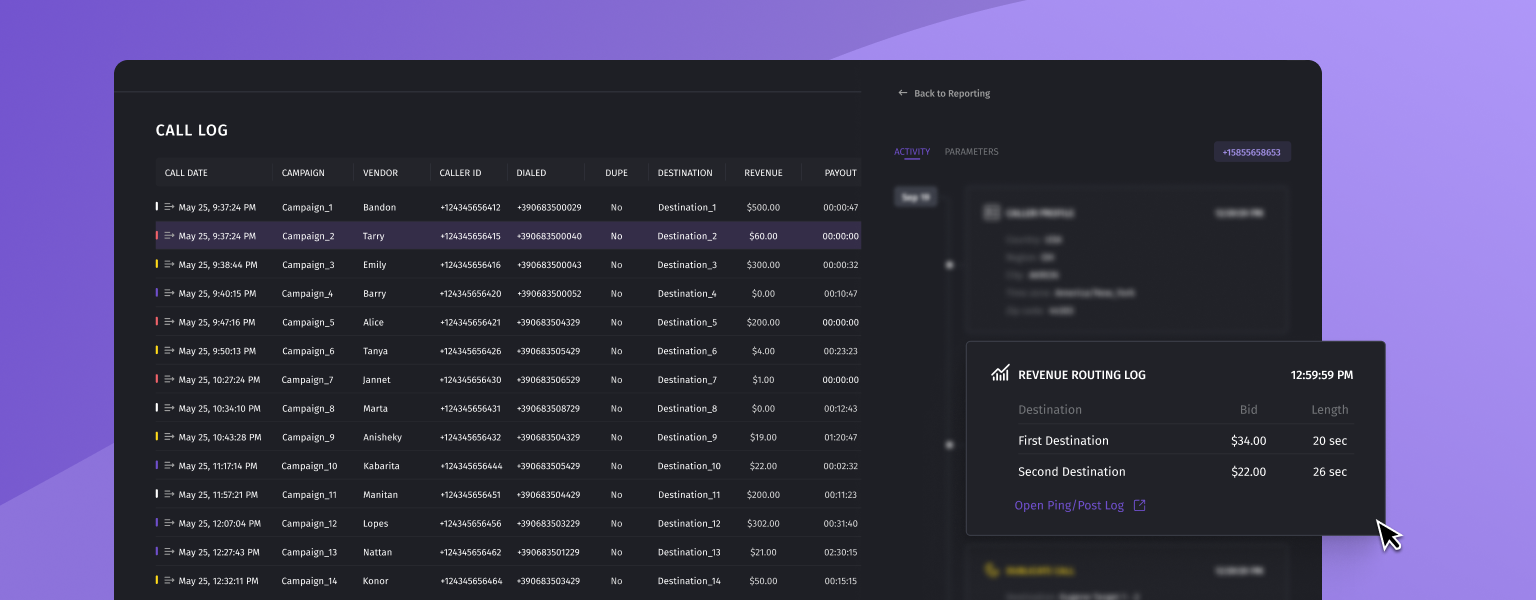1536x600 pixels.
Task: Click the revenue chart icon in Revenue Routing Log
Action: [x=1000, y=374]
